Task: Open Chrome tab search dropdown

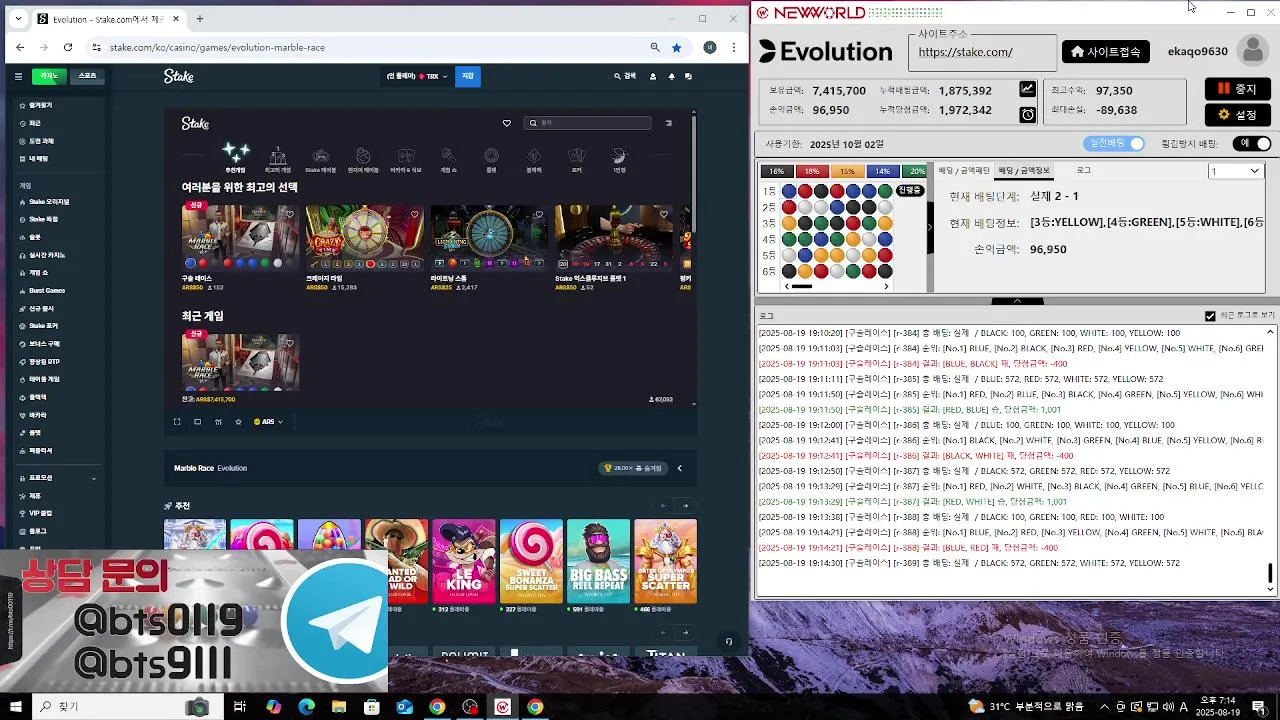Action: [17, 18]
